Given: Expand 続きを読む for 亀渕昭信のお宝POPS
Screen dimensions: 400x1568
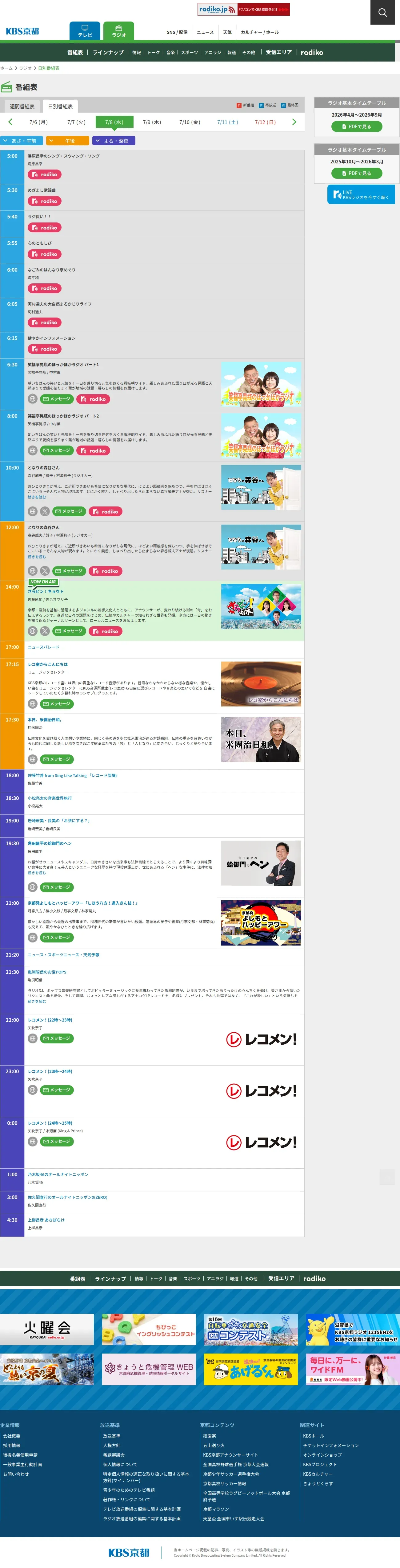Looking at the screenshot, I should click(x=37, y=1001).
